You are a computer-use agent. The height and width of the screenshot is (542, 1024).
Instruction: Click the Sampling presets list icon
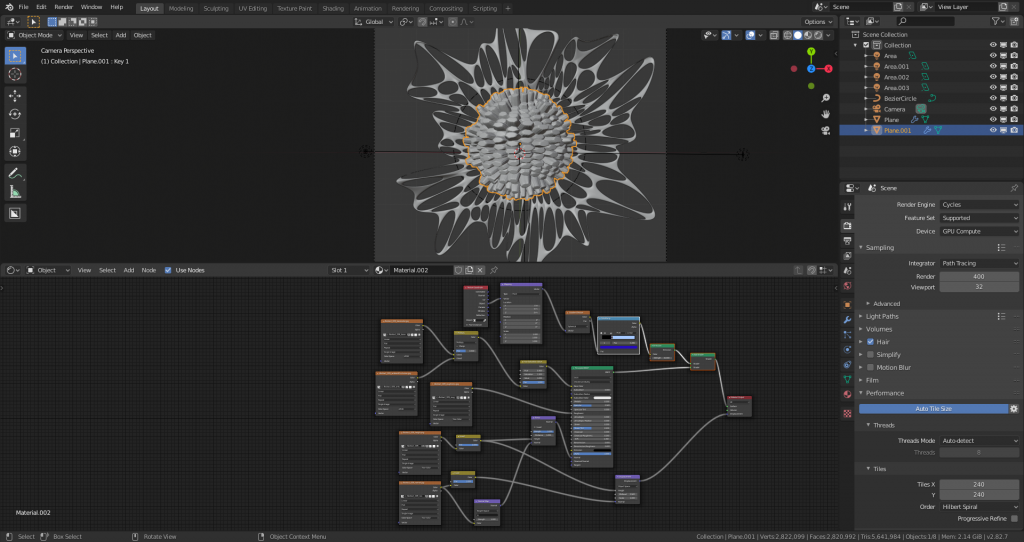tap(1001, 247)
